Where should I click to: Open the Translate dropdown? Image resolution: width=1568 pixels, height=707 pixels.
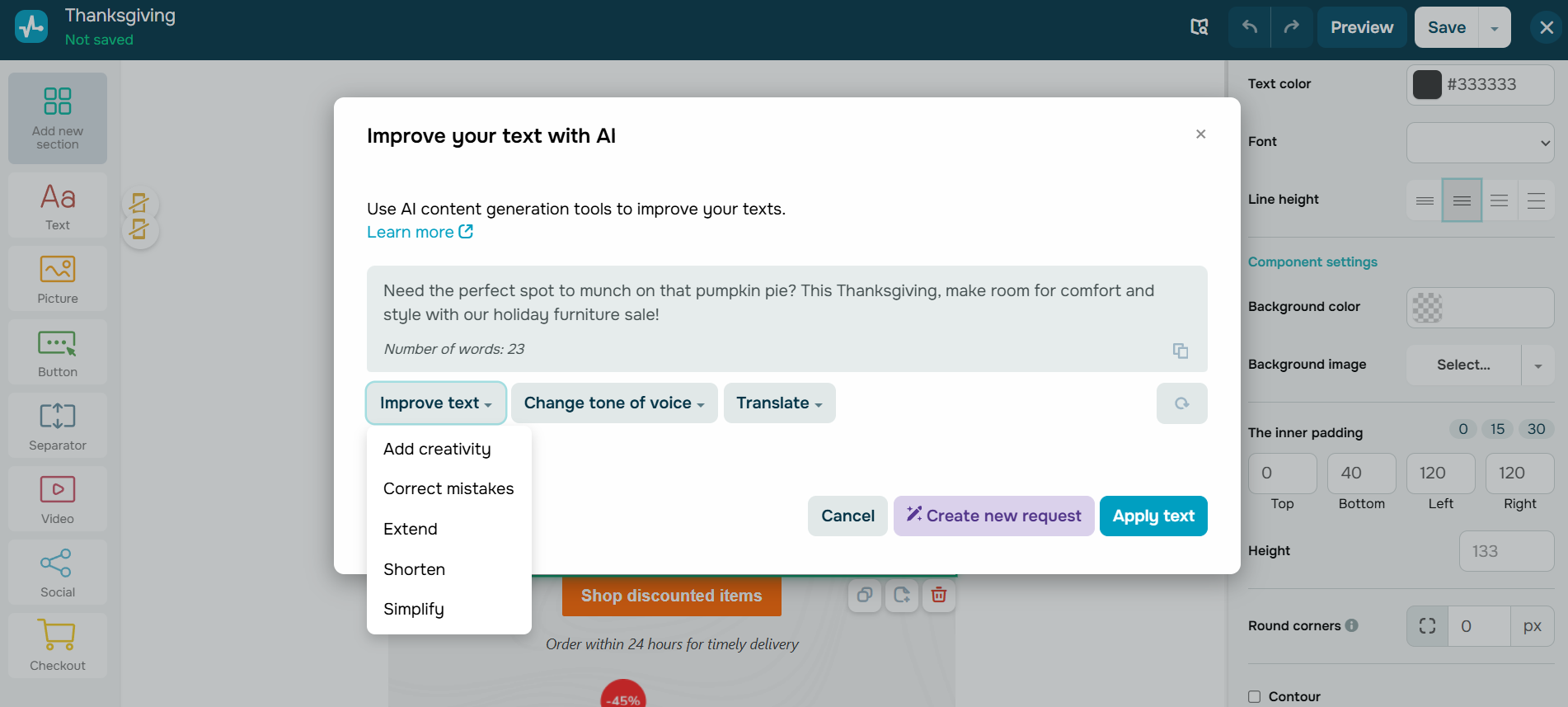pos(779,403)
